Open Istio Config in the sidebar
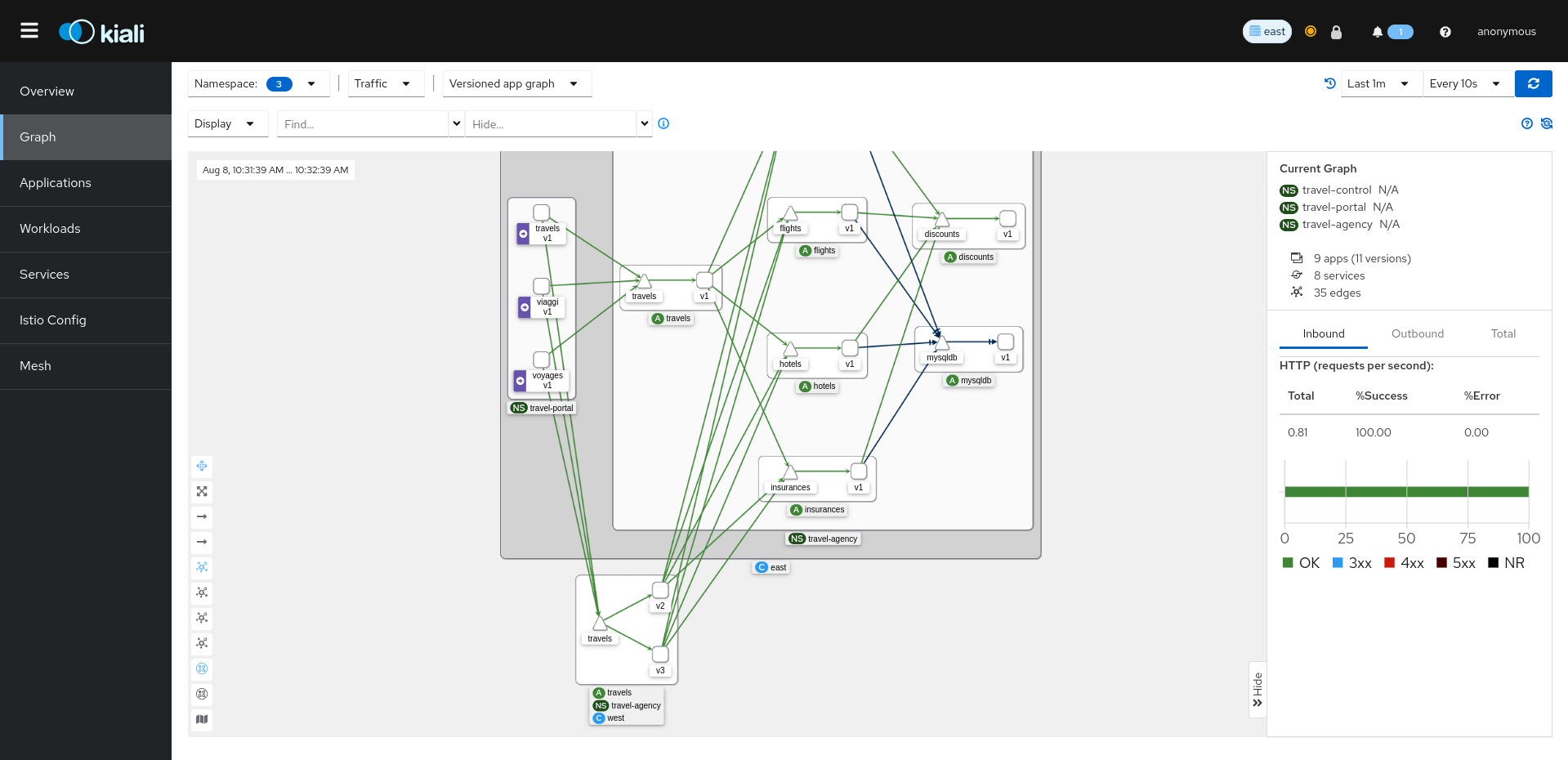The image size is (1568, 760). pos(53,320)
